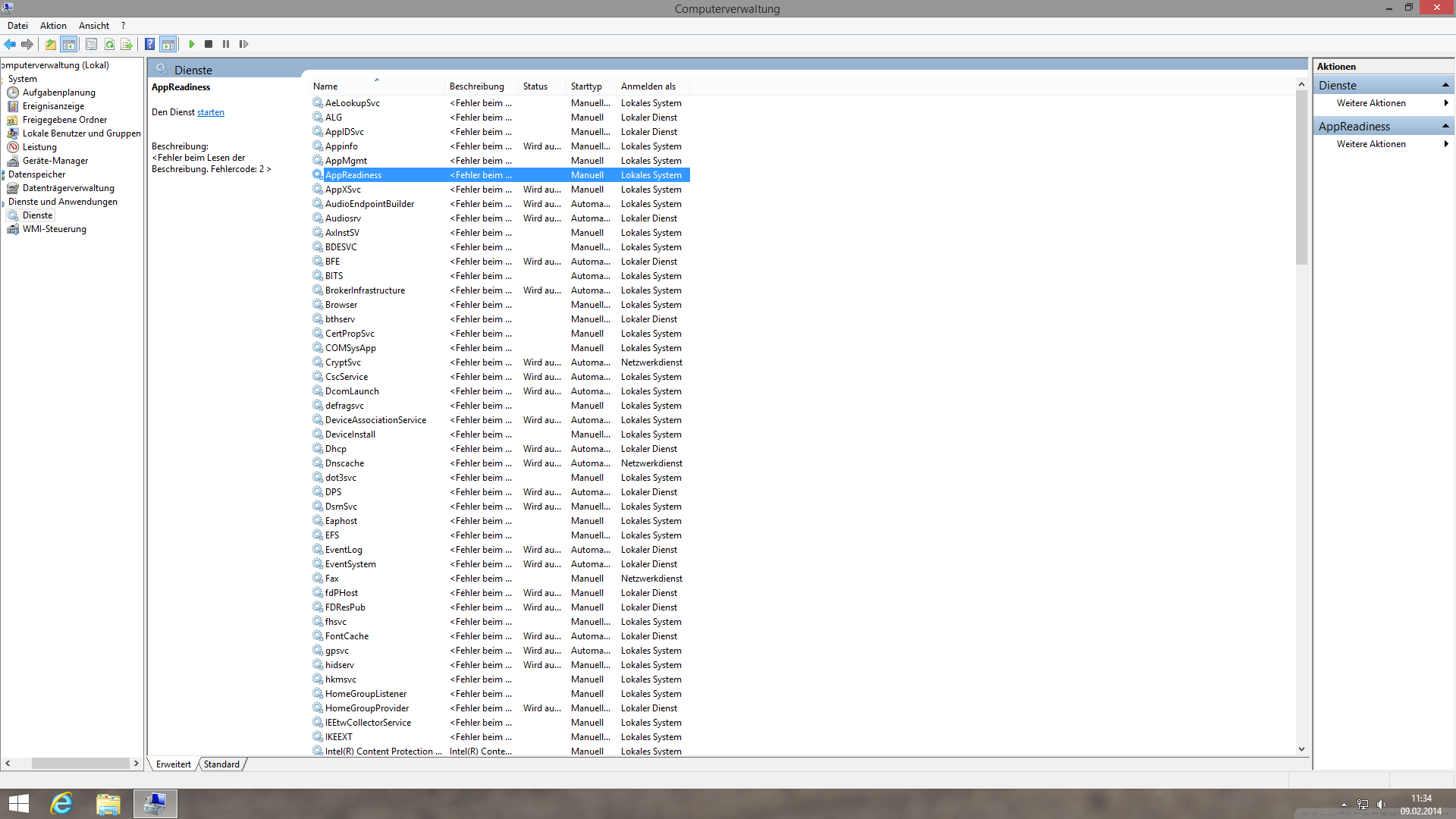Start the service with the green play icon
The image size is (1456, 819).
(192, 44)
